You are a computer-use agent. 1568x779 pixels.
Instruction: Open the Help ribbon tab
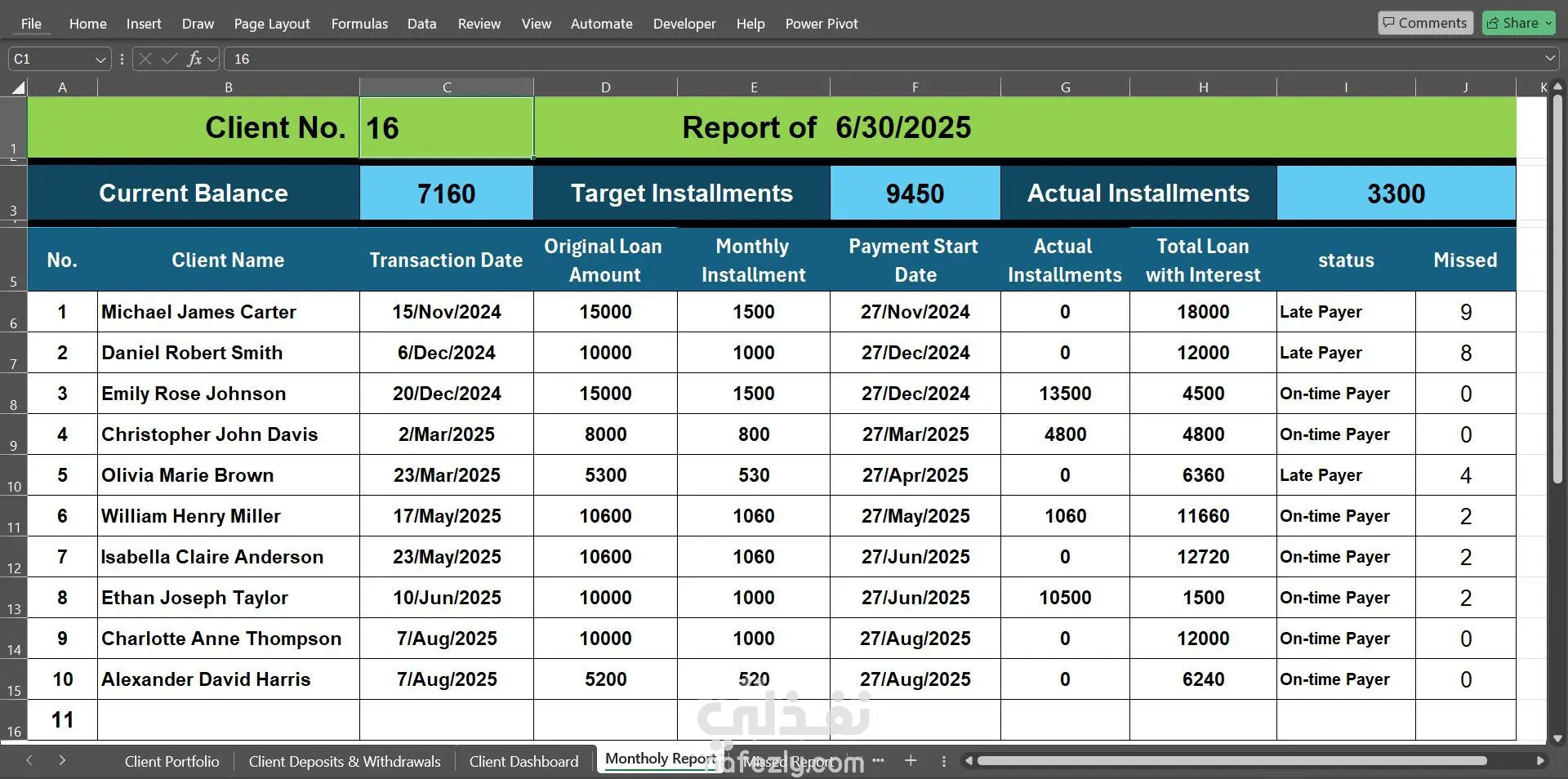point(751,24)
